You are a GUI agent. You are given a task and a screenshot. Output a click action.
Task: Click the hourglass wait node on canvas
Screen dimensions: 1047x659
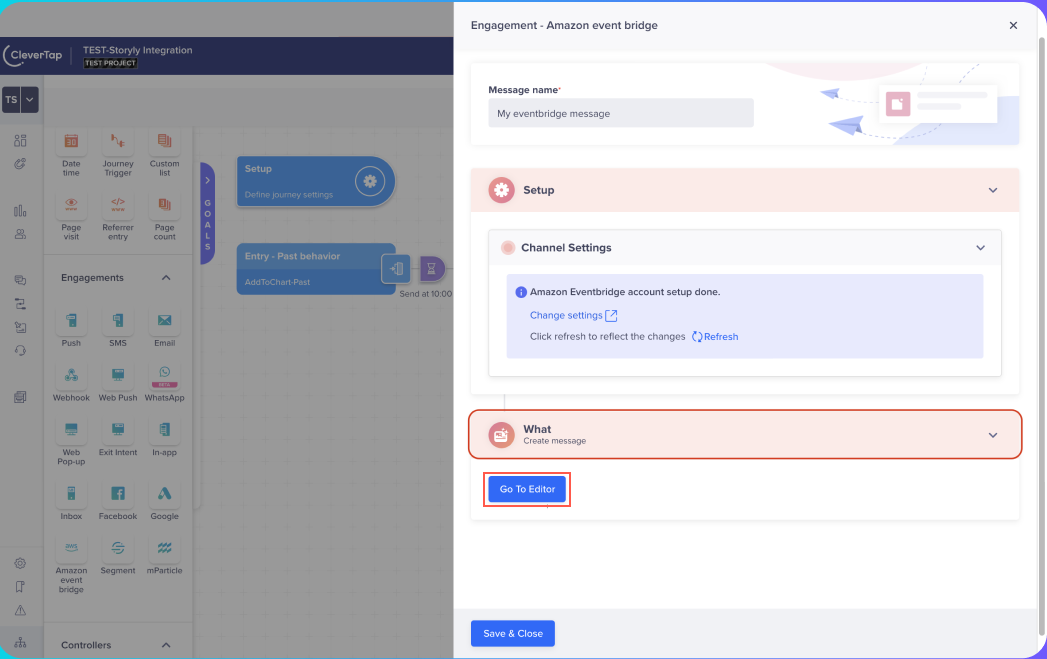coord(432,268)
